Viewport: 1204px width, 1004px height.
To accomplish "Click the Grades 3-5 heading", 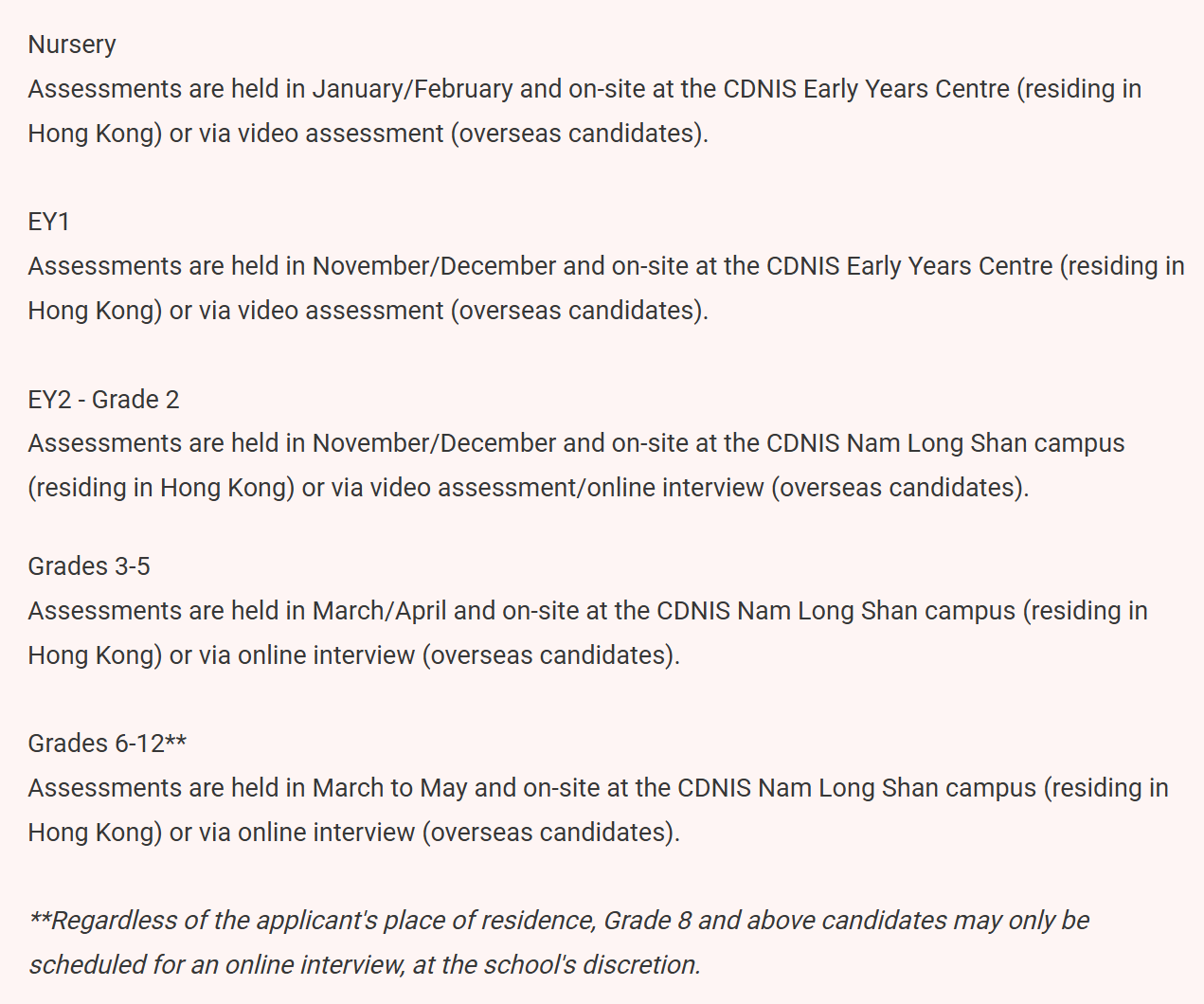I will click(x=89, y=566).
